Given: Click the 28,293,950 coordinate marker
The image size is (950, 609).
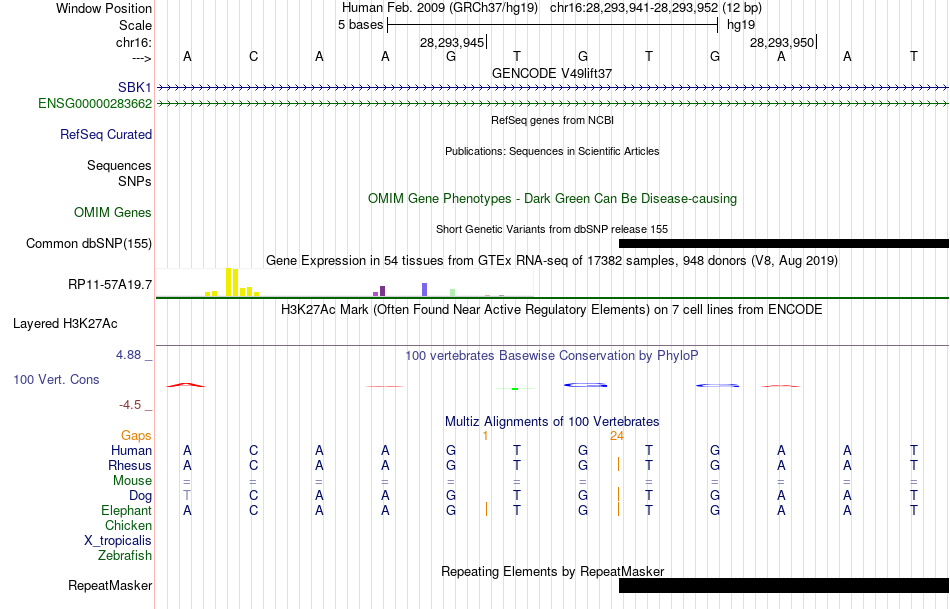Looking at the screenshot, I should (x=783, y=42).
